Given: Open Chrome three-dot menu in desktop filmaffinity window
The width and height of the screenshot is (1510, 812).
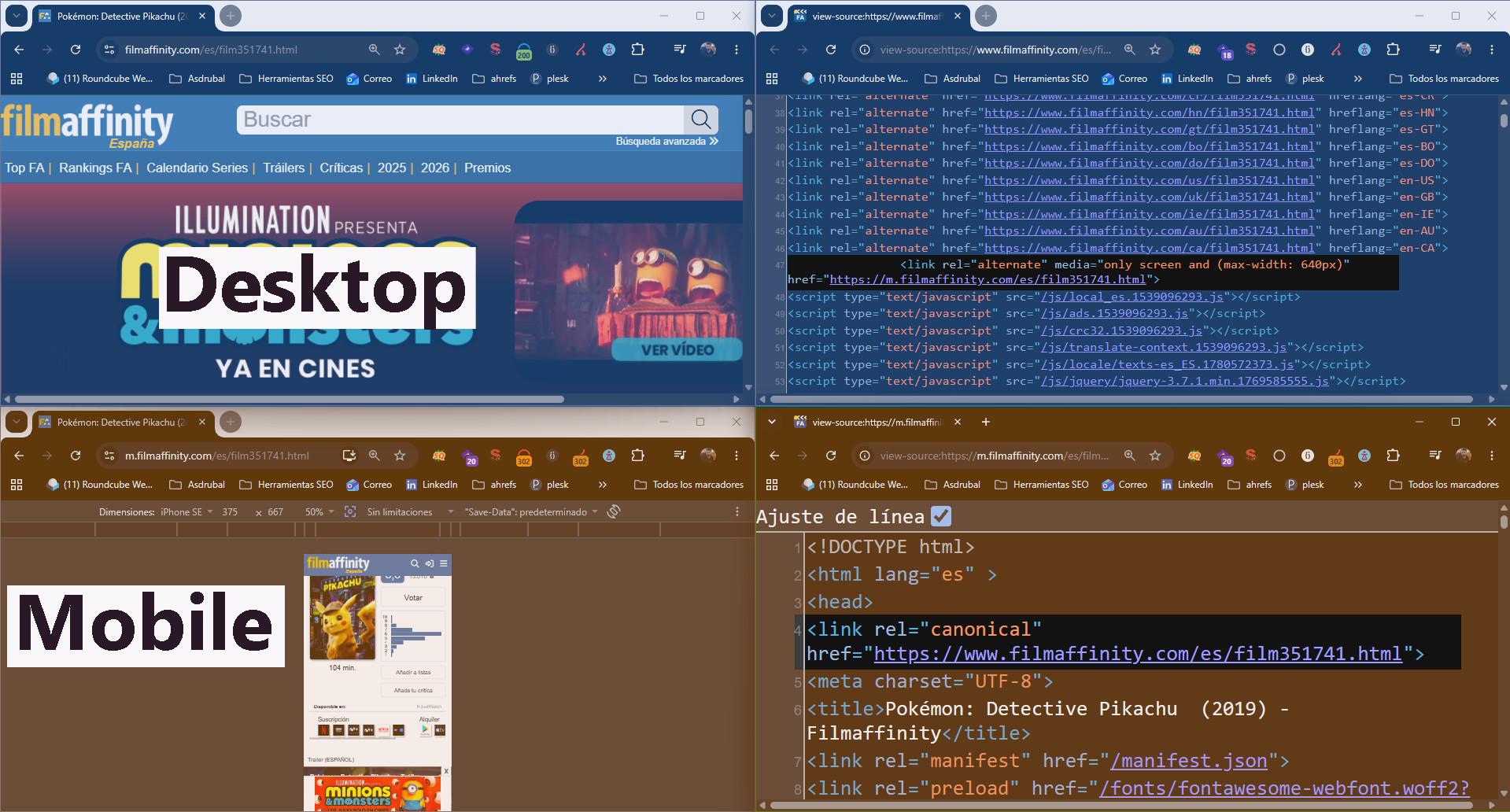Looking at the screenshot, I should (737, 50).
